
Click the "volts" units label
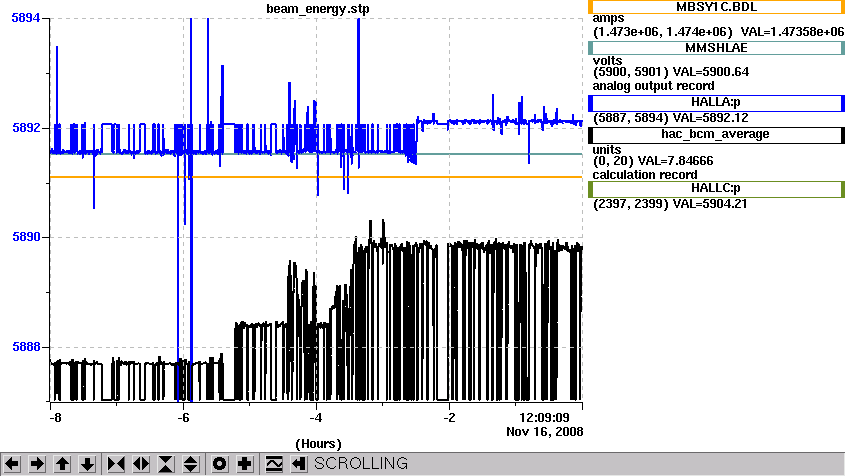tap(607, 61)
